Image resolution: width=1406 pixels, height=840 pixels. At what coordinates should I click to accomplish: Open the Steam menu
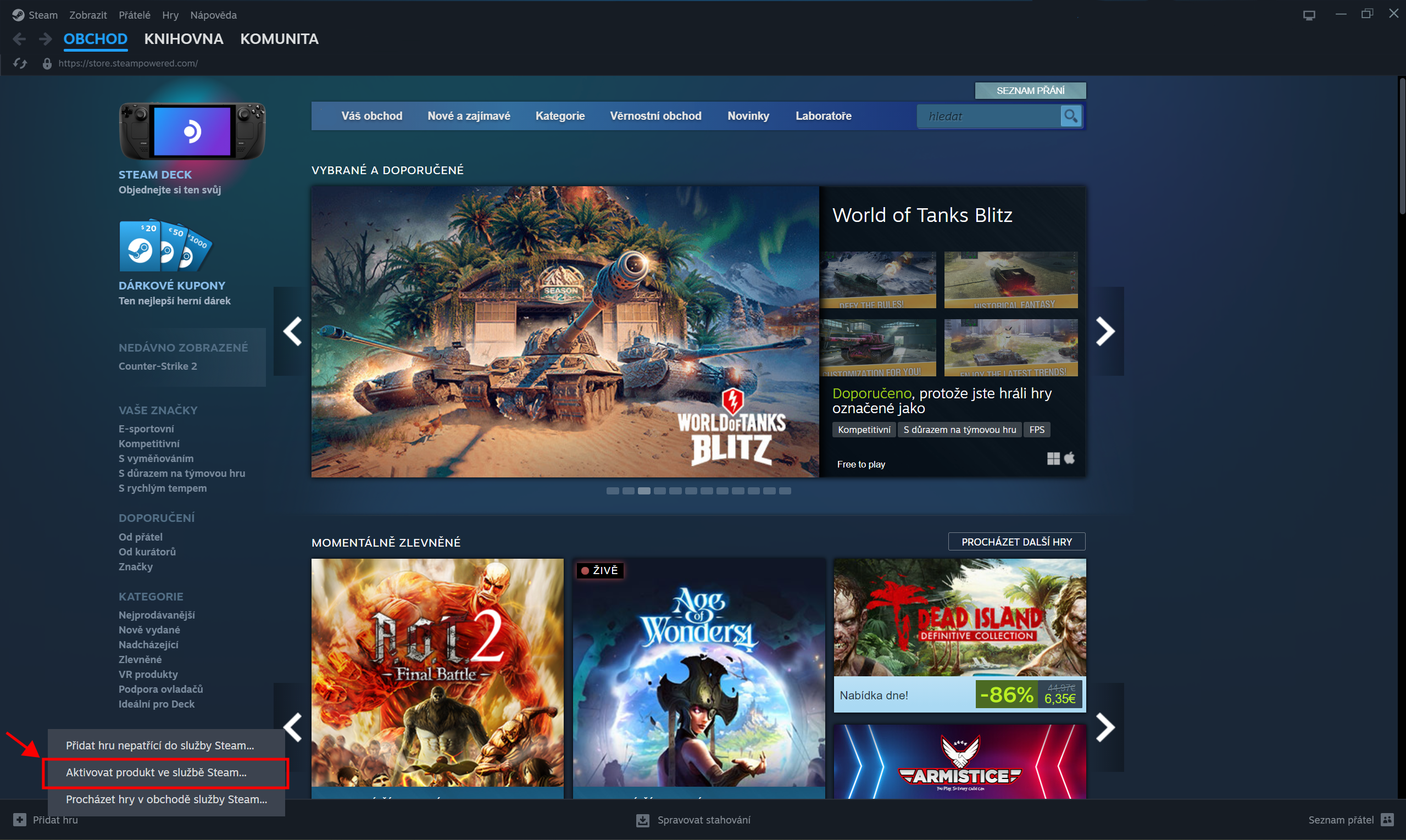[43, 15]
